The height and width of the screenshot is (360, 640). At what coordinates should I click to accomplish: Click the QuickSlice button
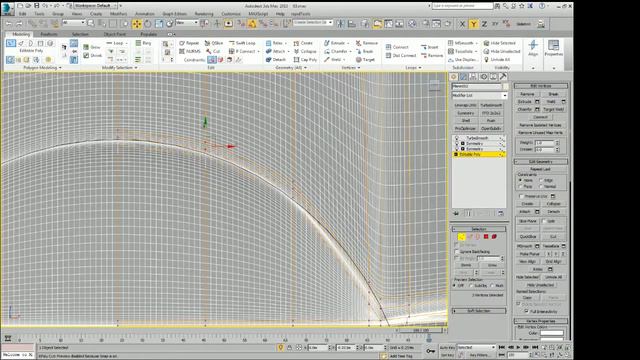[x=528, y=237]
